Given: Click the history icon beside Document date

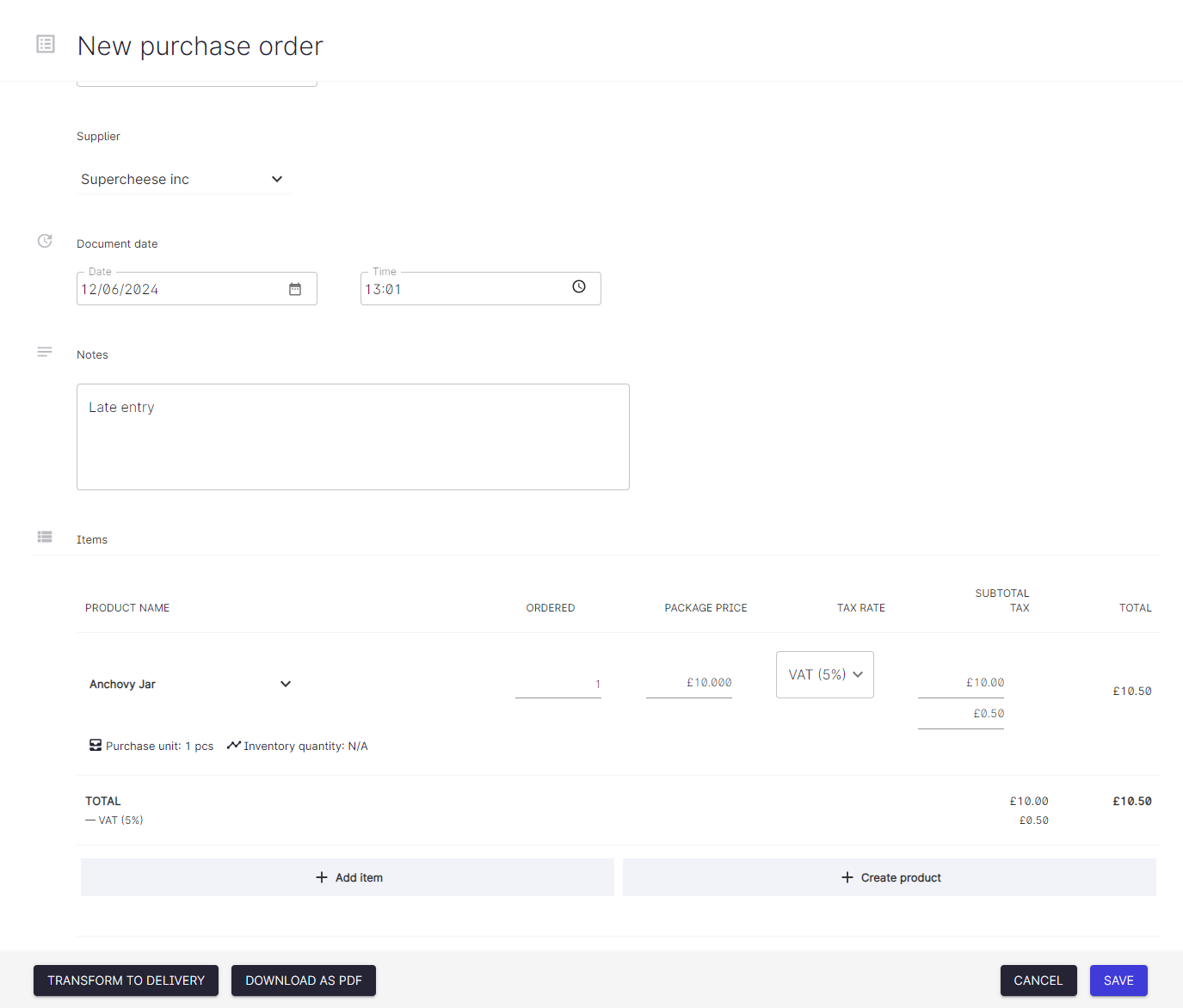Looking at the screenshot, I should coord(45,241).
